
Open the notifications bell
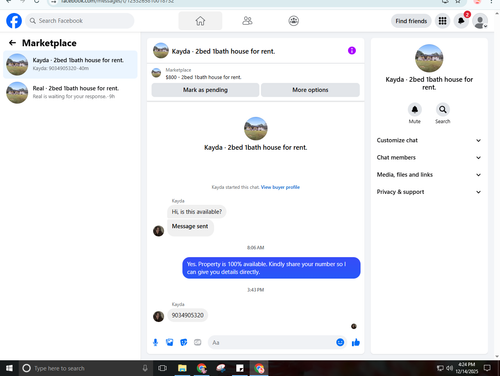click(461, 21)
